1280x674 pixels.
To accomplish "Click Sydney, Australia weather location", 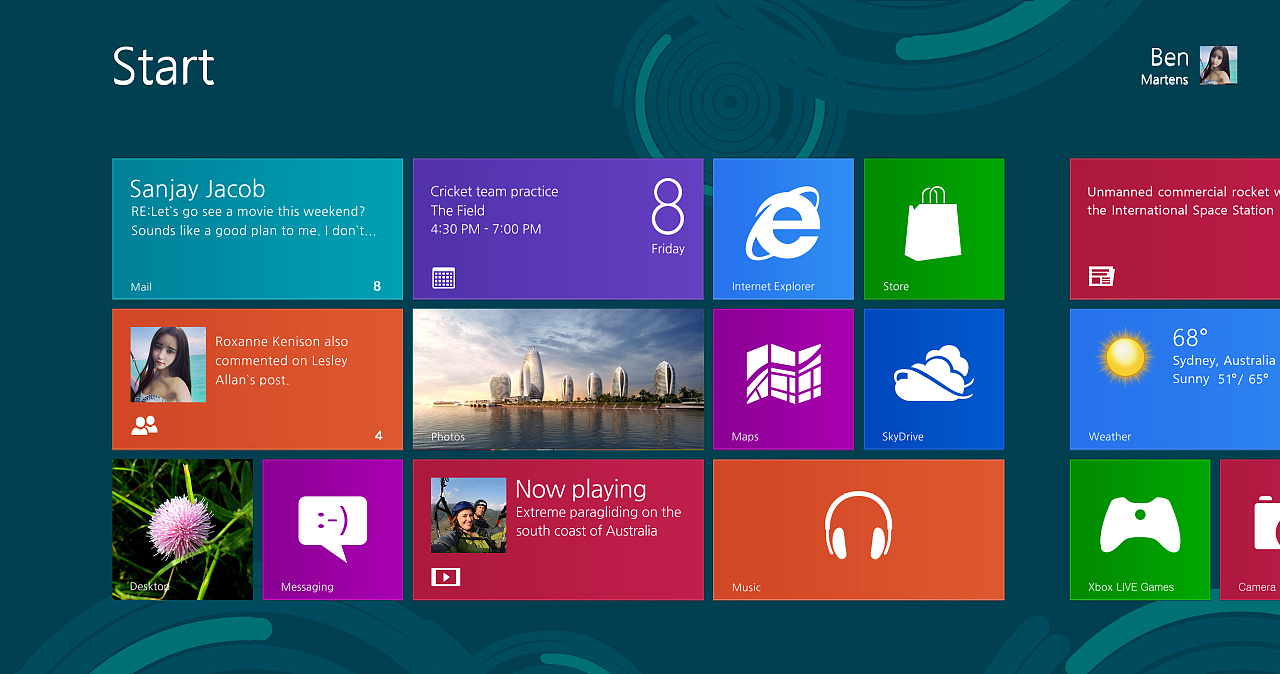I will tap(1224, 360).
